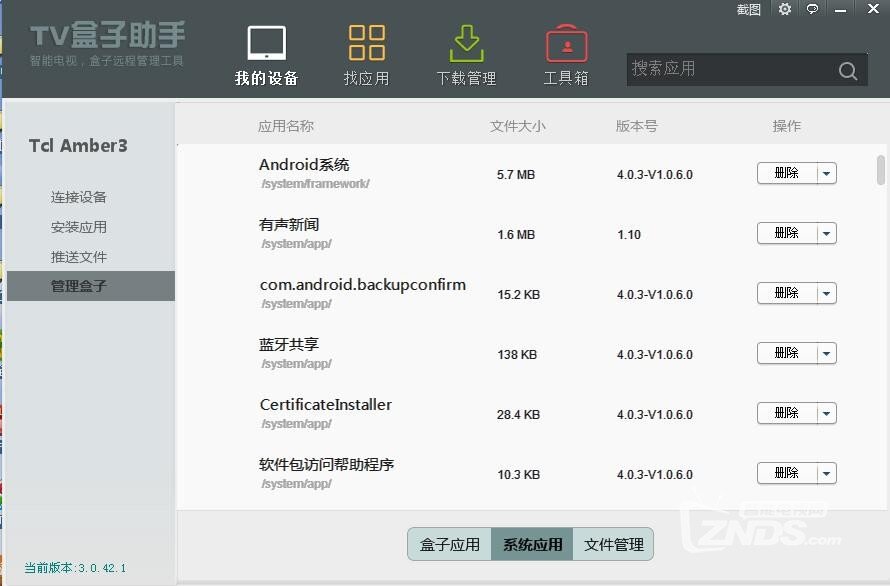The height and width of the screenshot is (586, 890).
Task: Click the 5.7 MB size value
Action: pyautogui.click(x=516, y=175)
